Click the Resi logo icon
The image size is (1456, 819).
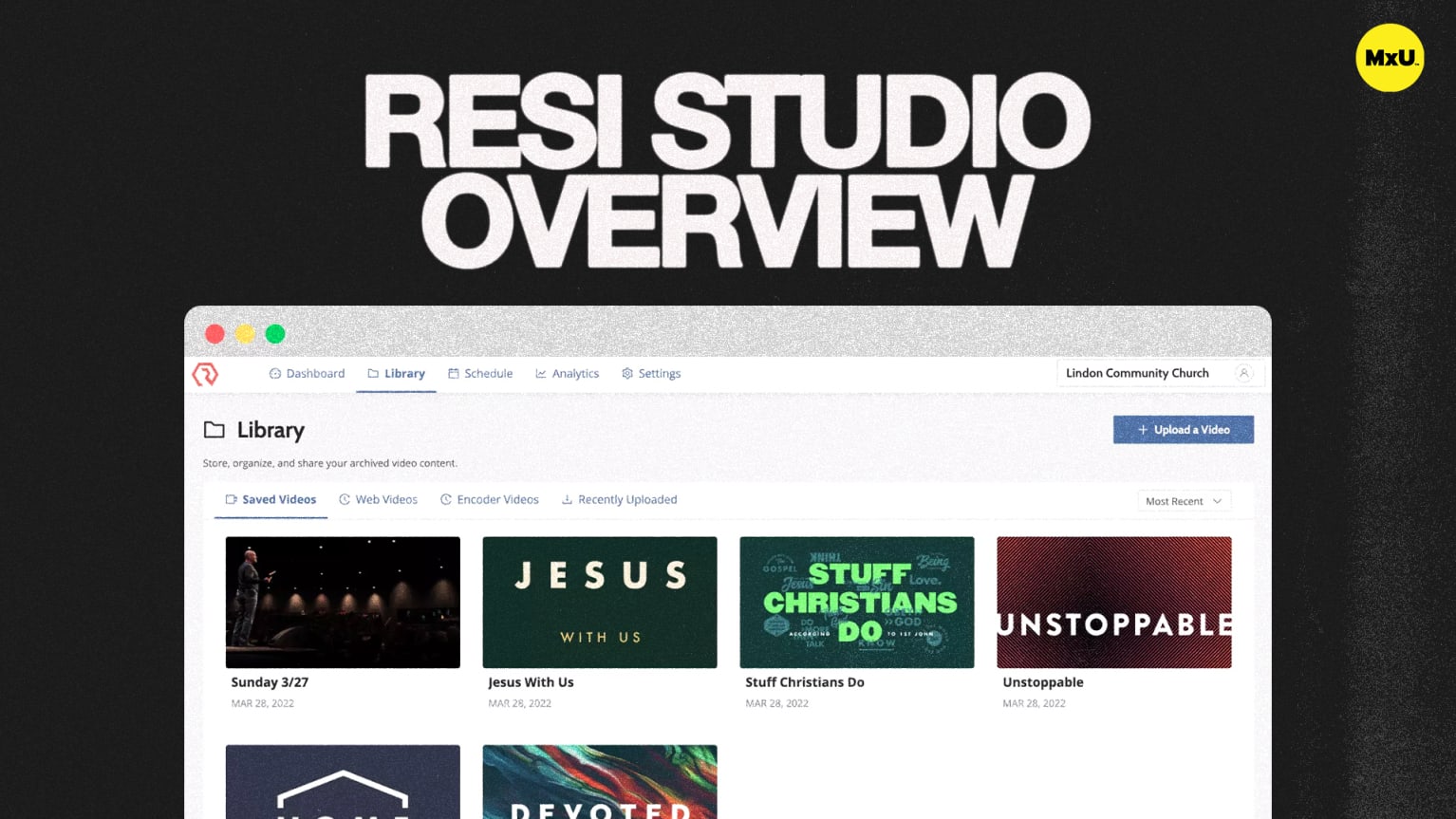click(x=205, y=374)
